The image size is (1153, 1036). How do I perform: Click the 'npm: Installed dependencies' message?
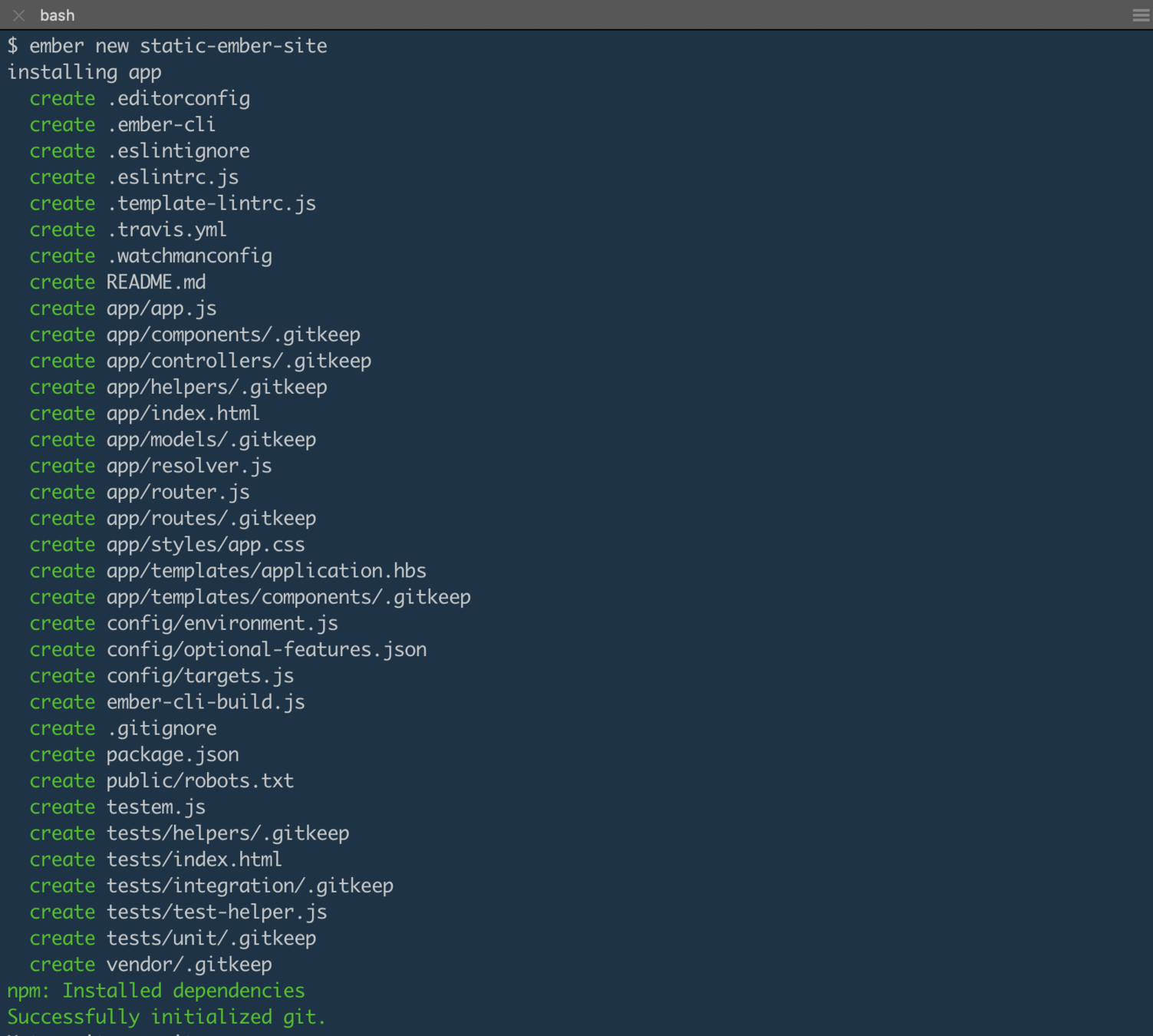coord(156,991)
